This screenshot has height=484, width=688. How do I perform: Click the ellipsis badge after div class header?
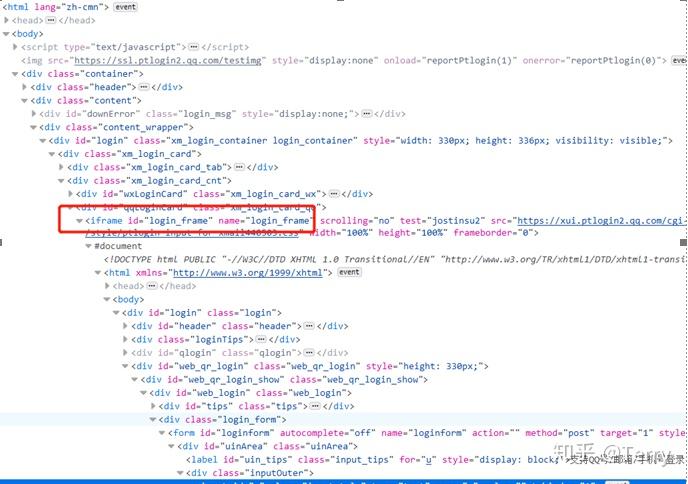[x=143, y=87]
